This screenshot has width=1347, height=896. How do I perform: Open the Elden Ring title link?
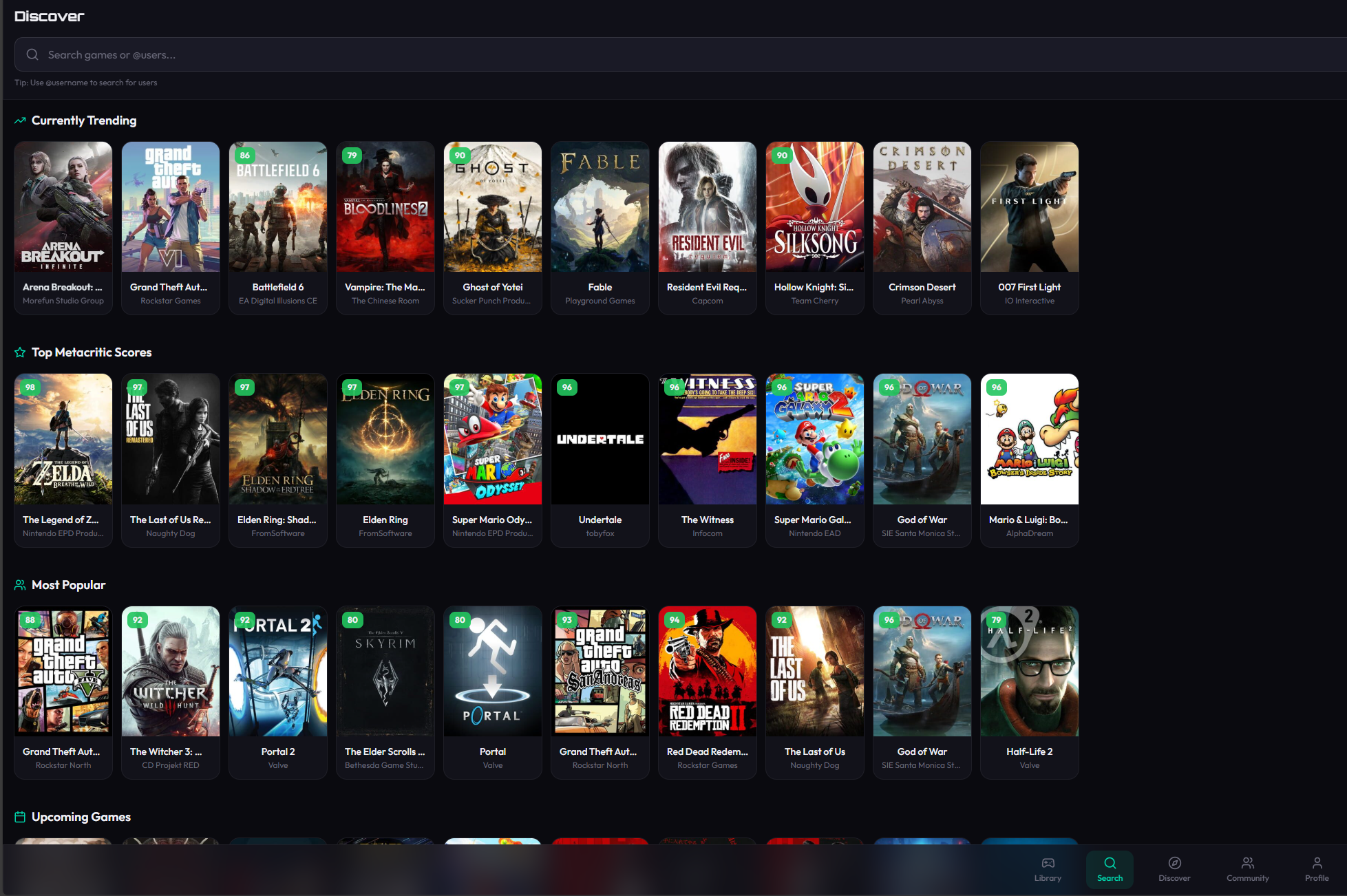[x=385, y=520]
